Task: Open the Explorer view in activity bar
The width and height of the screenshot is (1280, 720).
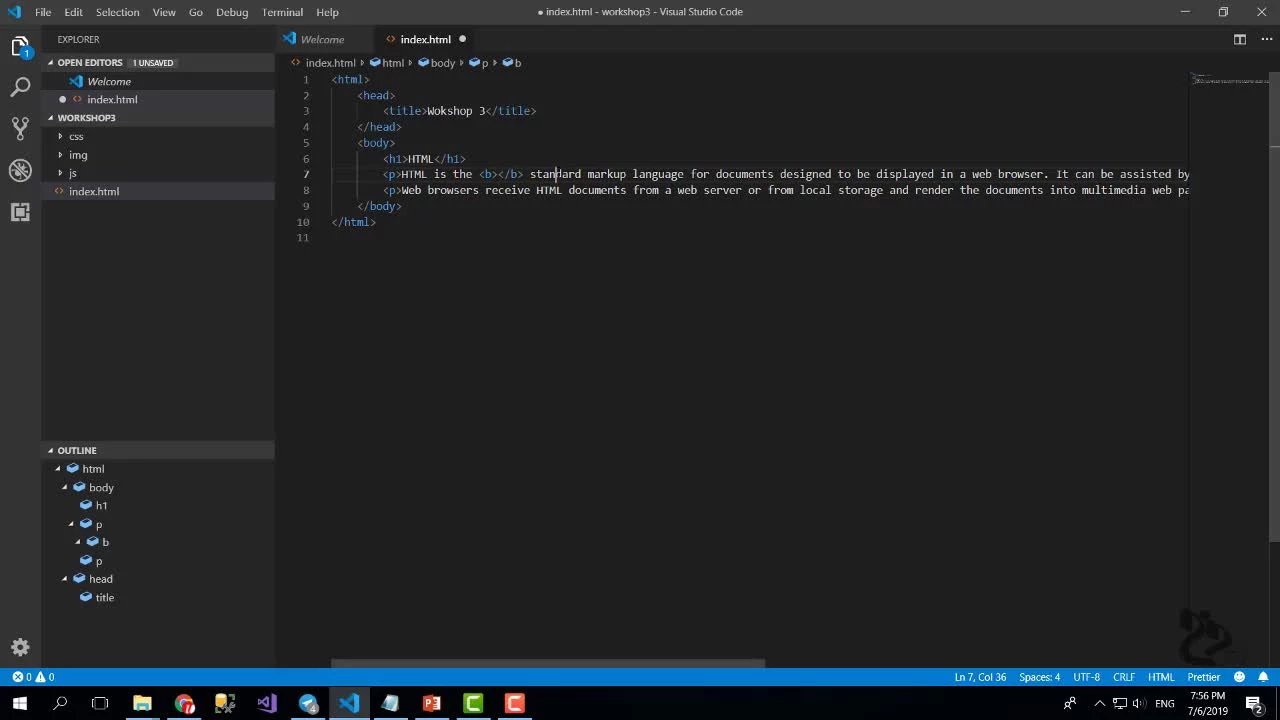Action: tap(20, 47)
